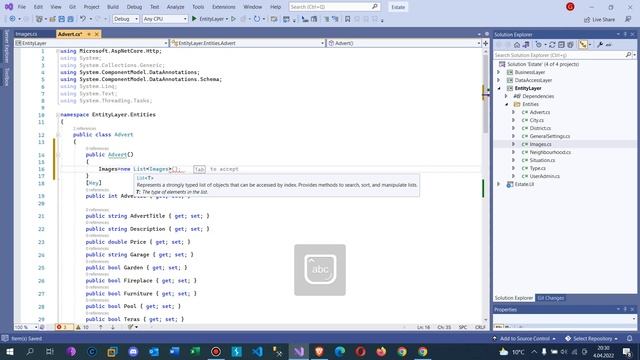The image size is (640, 360).
Task: Collapse the Entities folder
Action: 506,104
